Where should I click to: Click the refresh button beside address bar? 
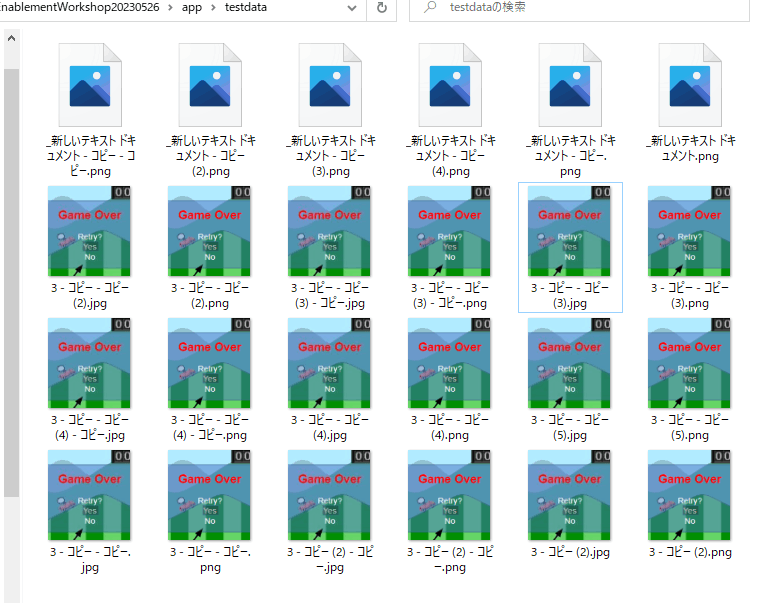(382, 7)
